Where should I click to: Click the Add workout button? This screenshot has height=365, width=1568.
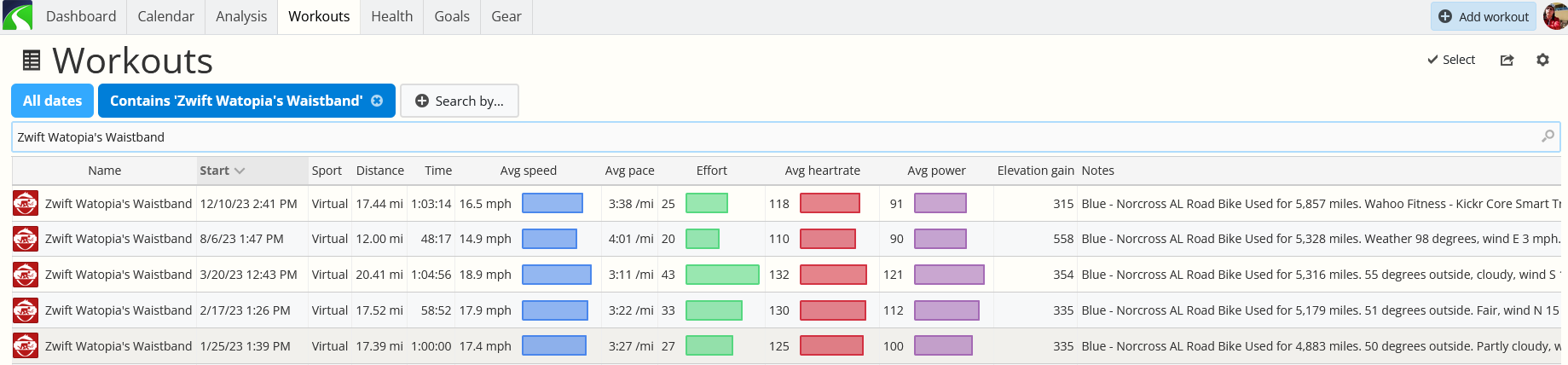pos(1484,16)
